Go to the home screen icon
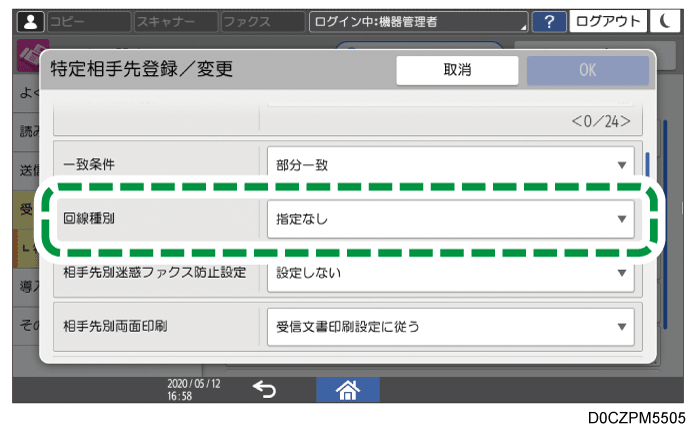The width and height of the screenshot is (695, 431). (348, 390)
